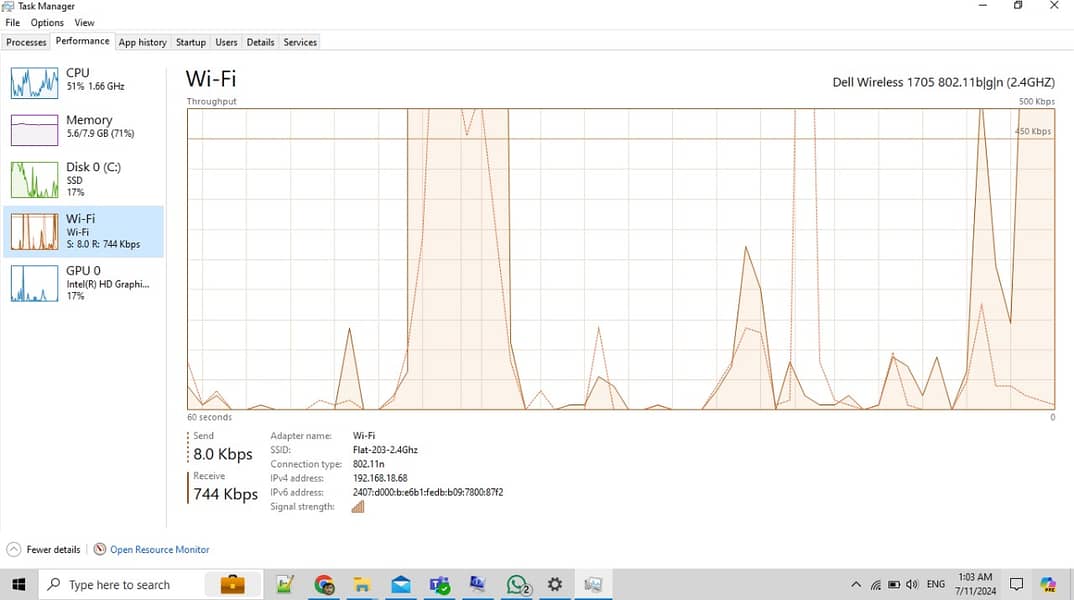Screen dimensions: 1074x600
Task: Select the CPU performance graph thumbnail
Action: [x=34, y=83]
